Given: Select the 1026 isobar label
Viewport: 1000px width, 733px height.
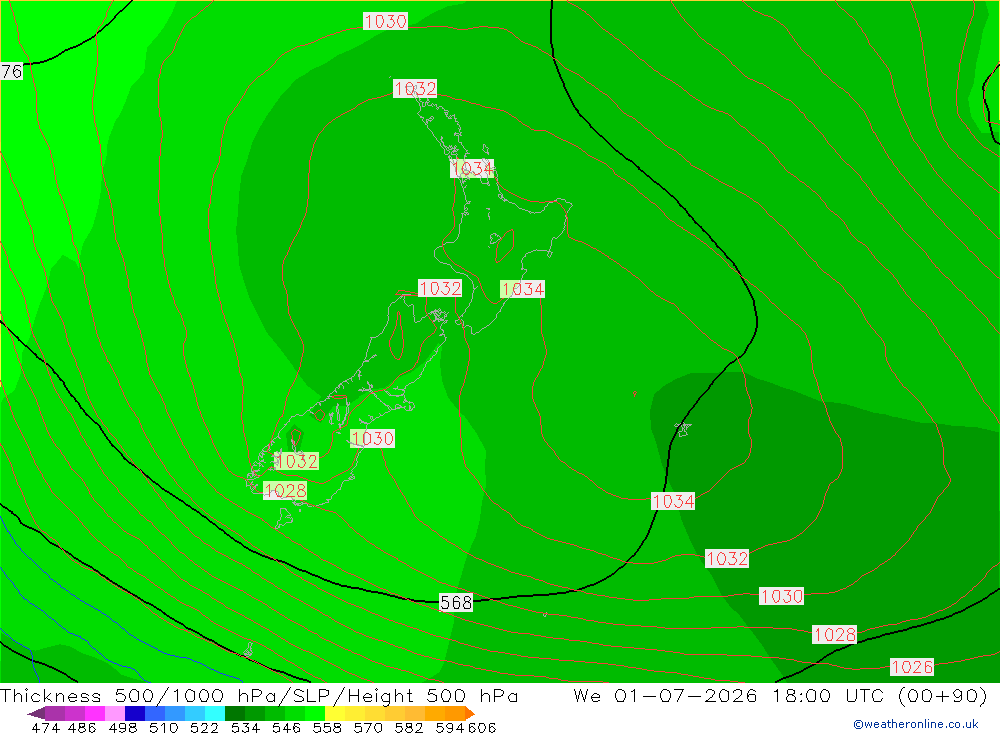Looking at the screenshot, I should (x=912, y=667).
